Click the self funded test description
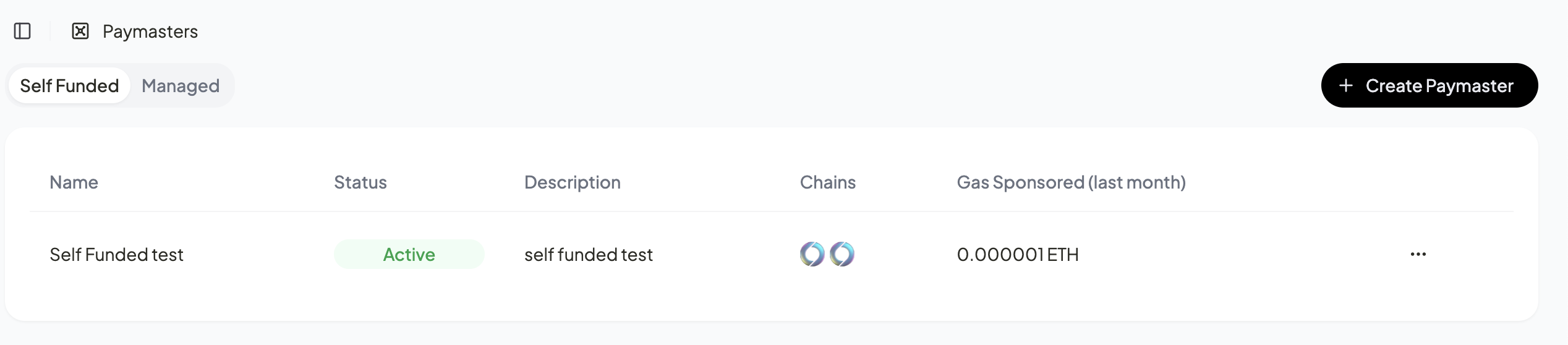The width and height of the screenshot is (1568, 345). (589, 254)
